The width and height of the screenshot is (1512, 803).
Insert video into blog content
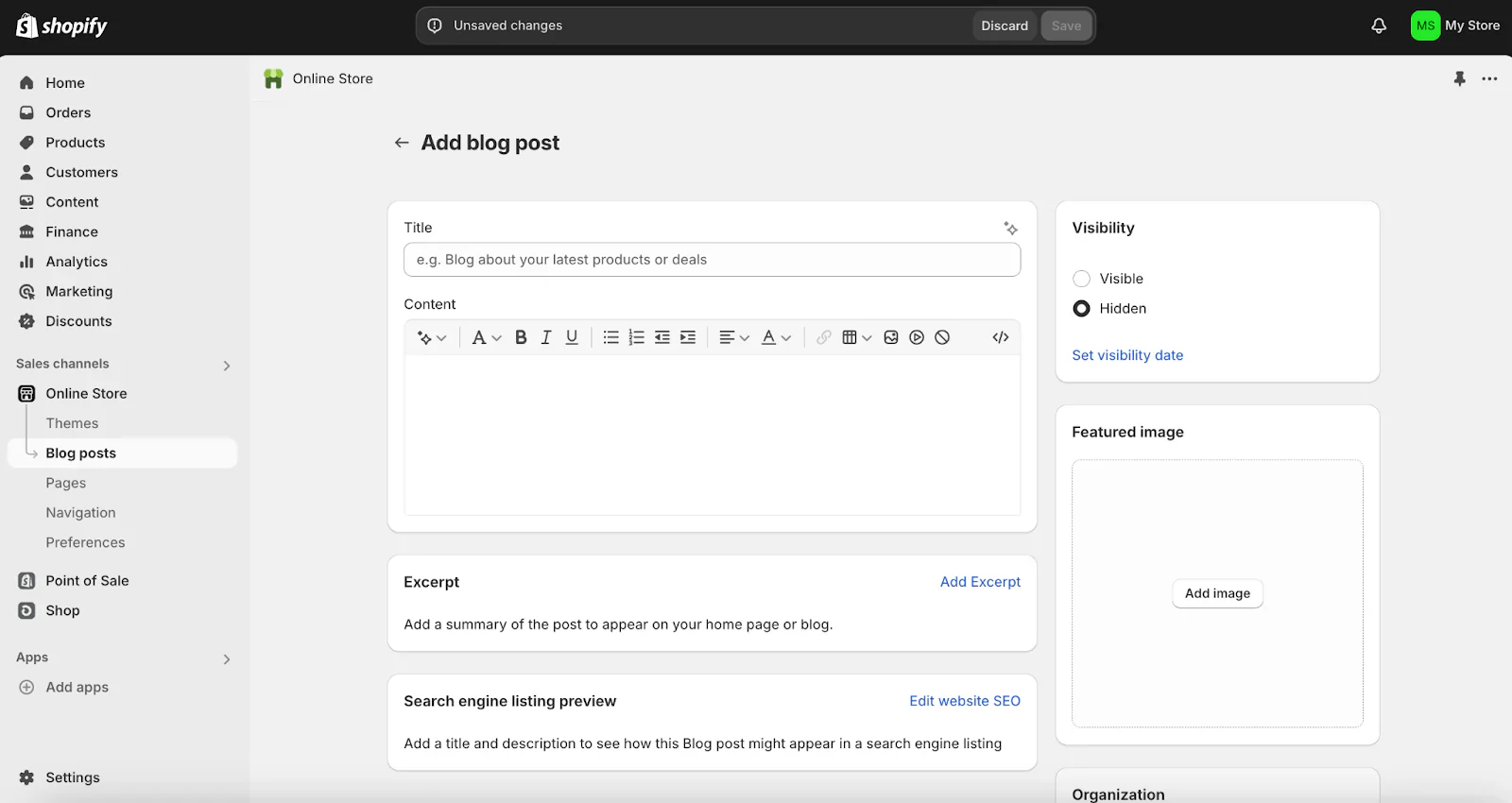(x=917, y=337)
